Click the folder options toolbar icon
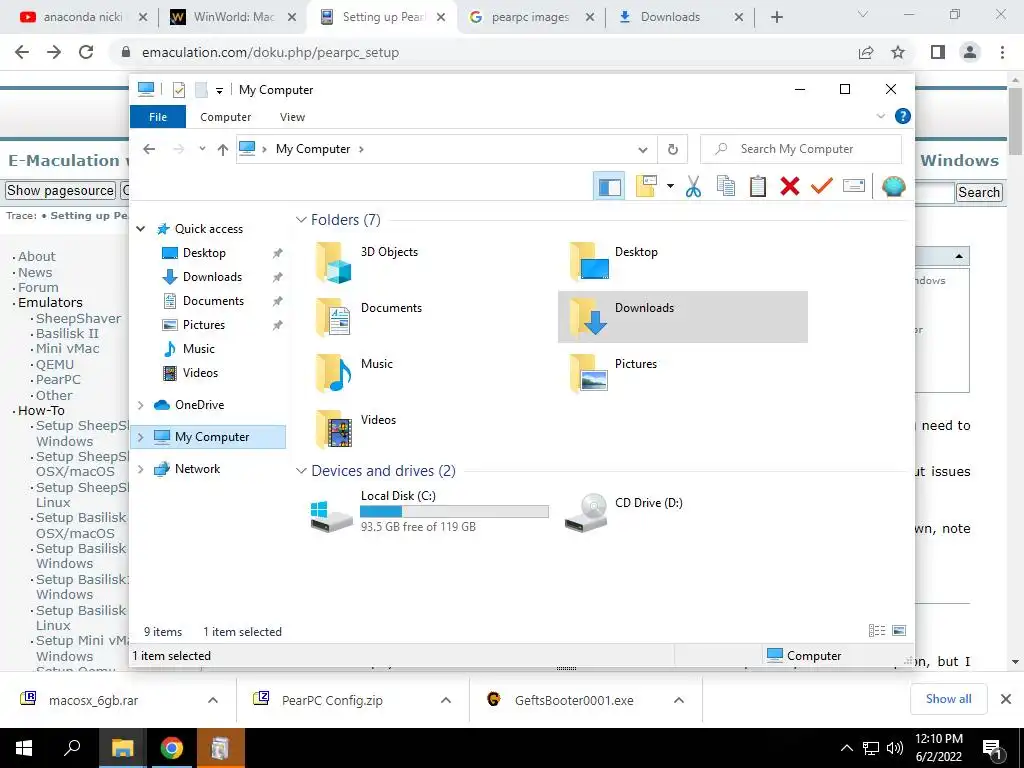 [x=646, y=187]
